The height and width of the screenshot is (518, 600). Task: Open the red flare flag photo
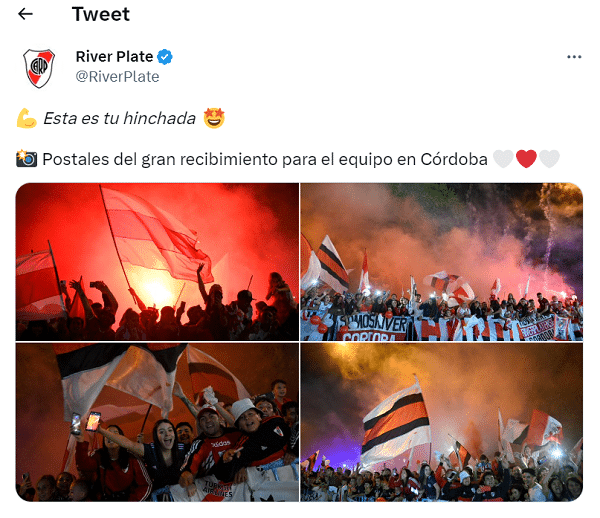tap(157, 262)
